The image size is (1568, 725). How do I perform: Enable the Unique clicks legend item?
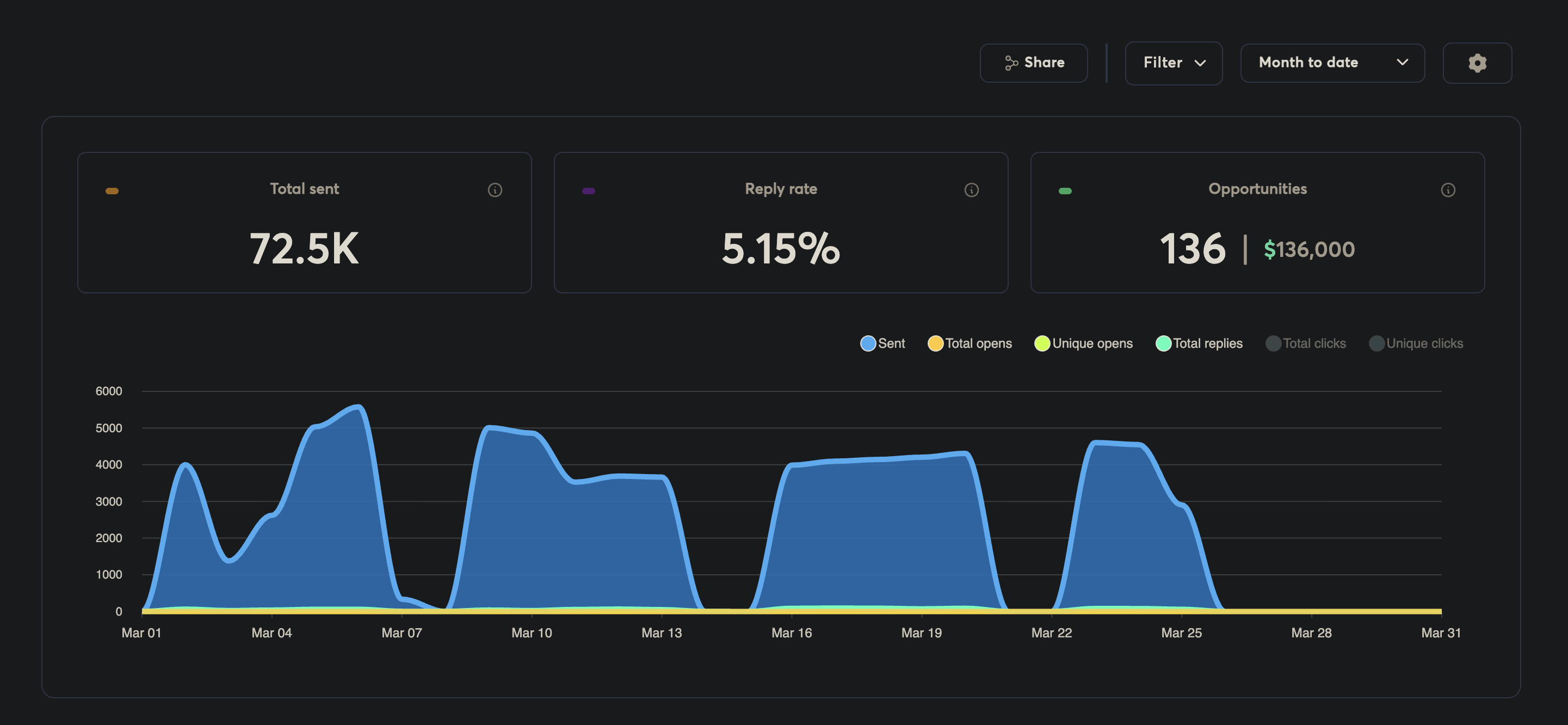[x=1416, y=343]
